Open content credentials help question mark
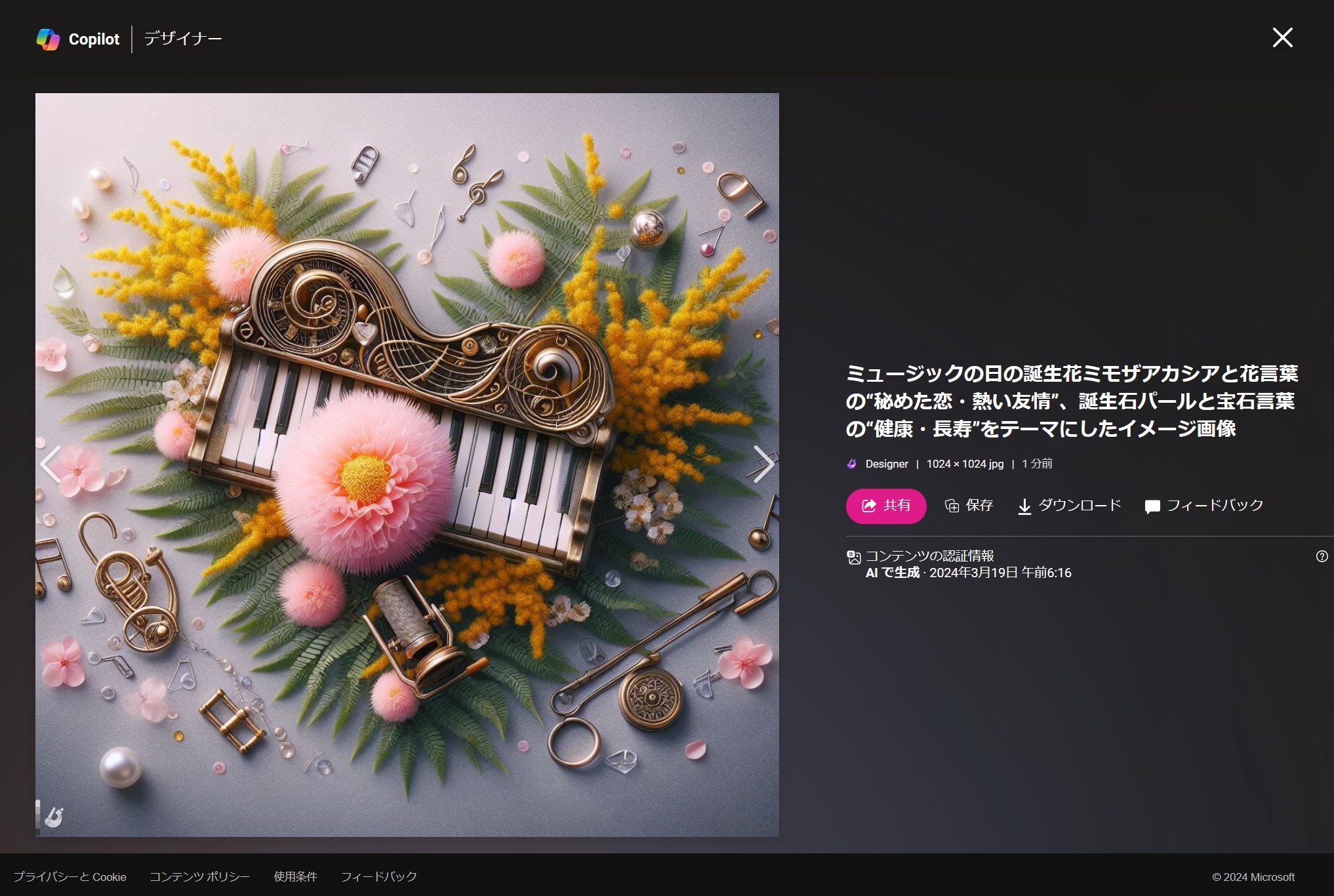 (1322, 556)
